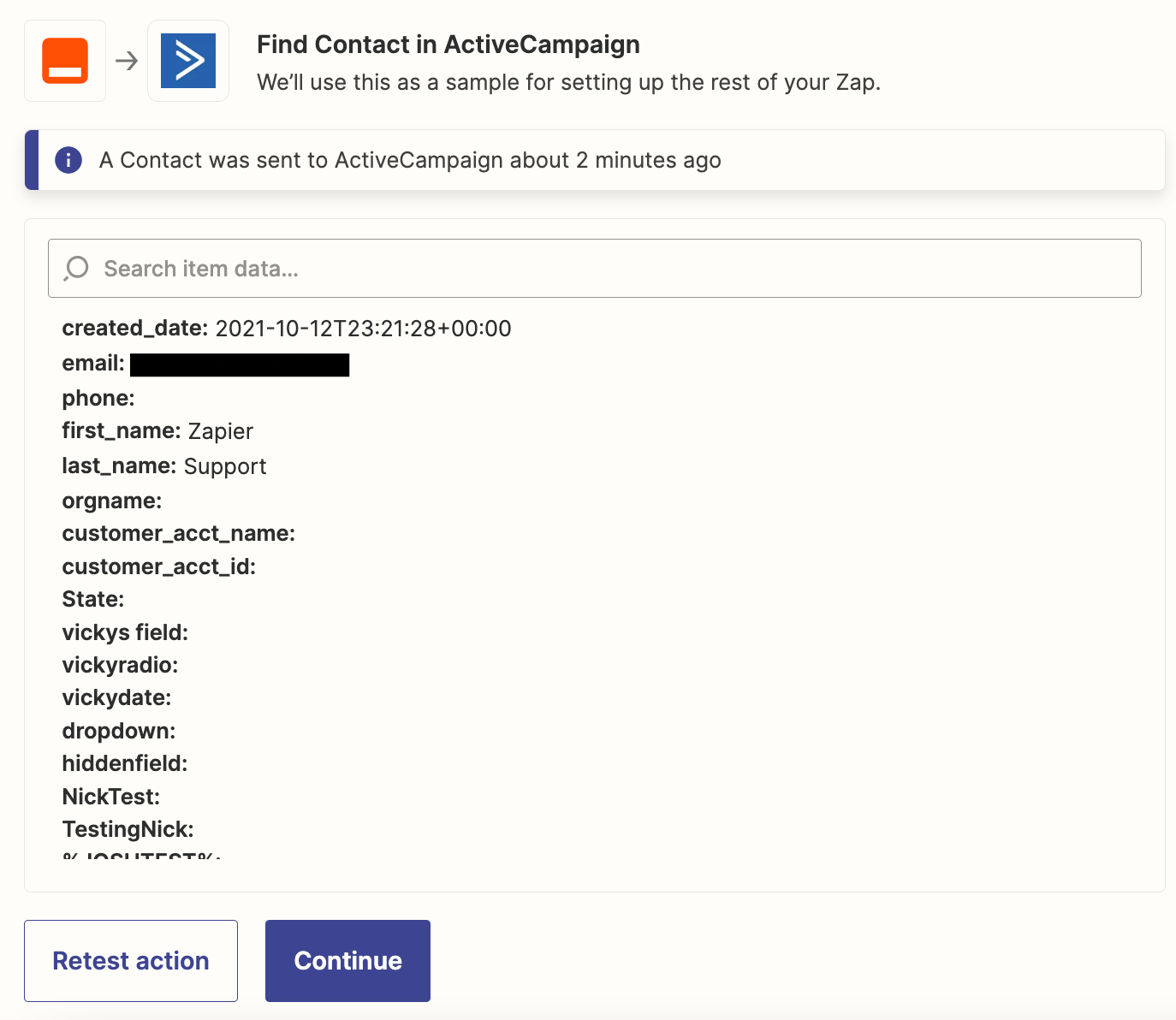Select the State field row
Viewport: 1176px width, 1020px height.
pyautogui.click(x=93, y=599)
